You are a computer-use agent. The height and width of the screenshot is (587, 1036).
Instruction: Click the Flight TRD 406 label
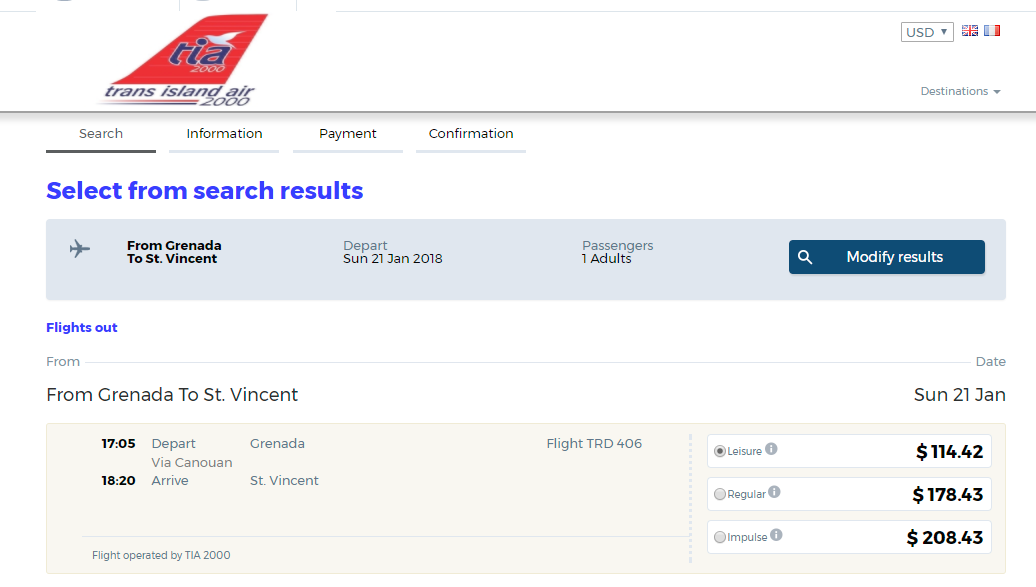click(594, 444)
